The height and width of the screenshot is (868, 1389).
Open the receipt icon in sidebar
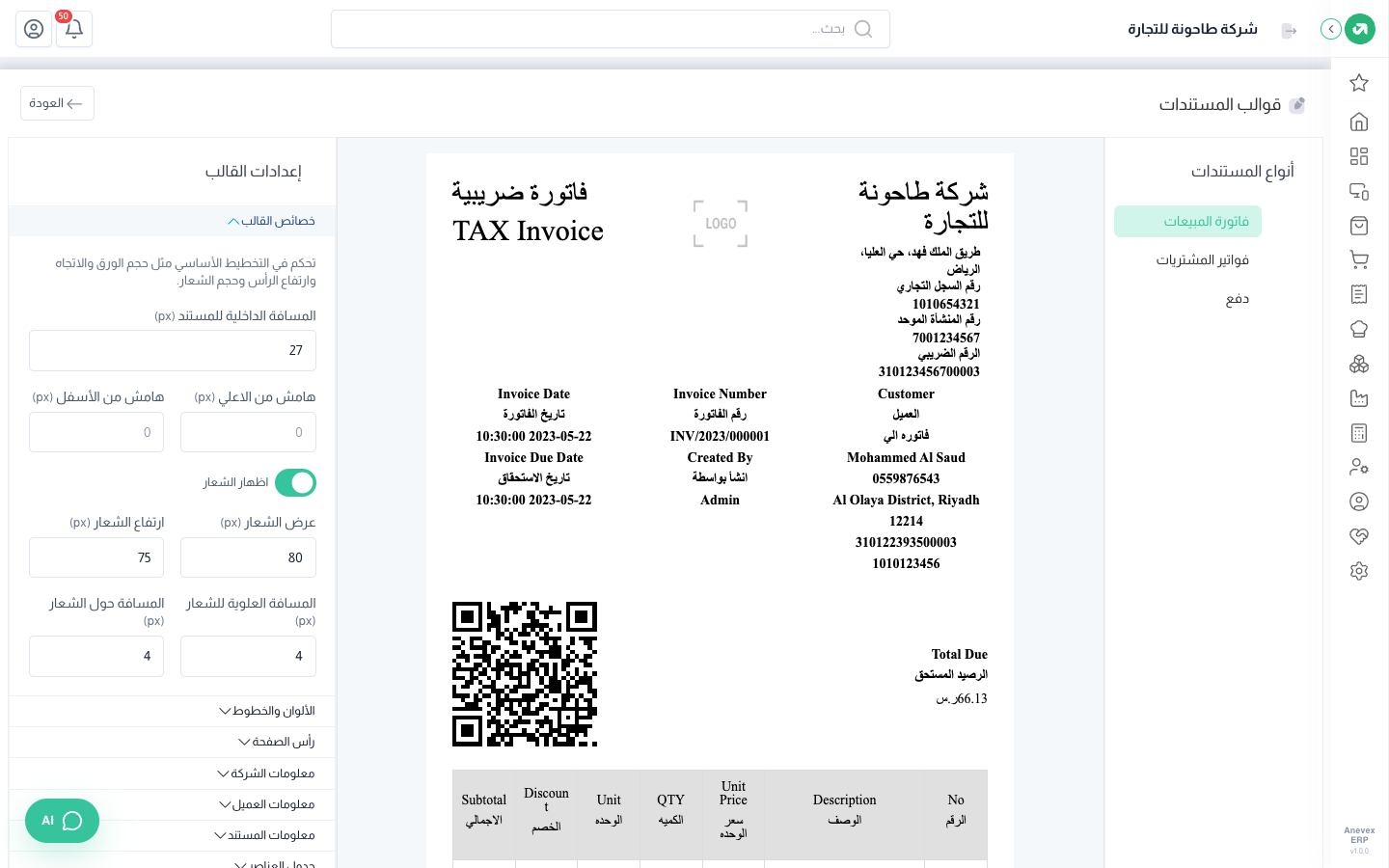1359,294
